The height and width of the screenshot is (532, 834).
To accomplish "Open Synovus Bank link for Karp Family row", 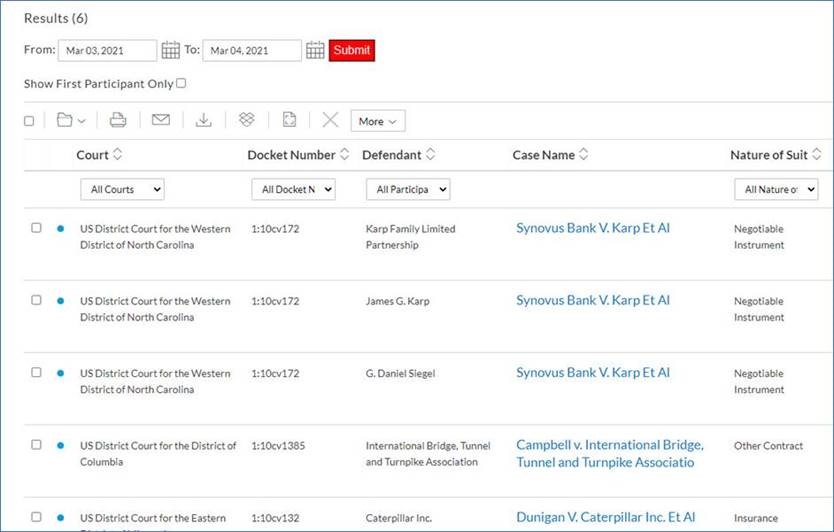I will click(x=593, y=228).
